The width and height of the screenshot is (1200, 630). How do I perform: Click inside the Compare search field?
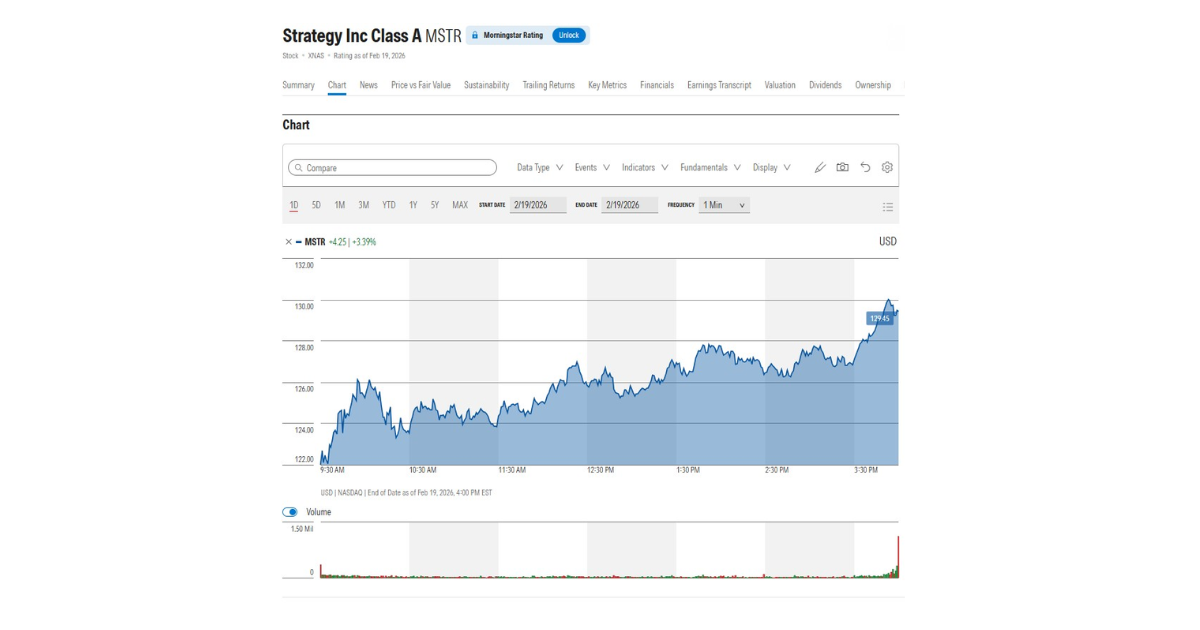[x=390, y=167]
